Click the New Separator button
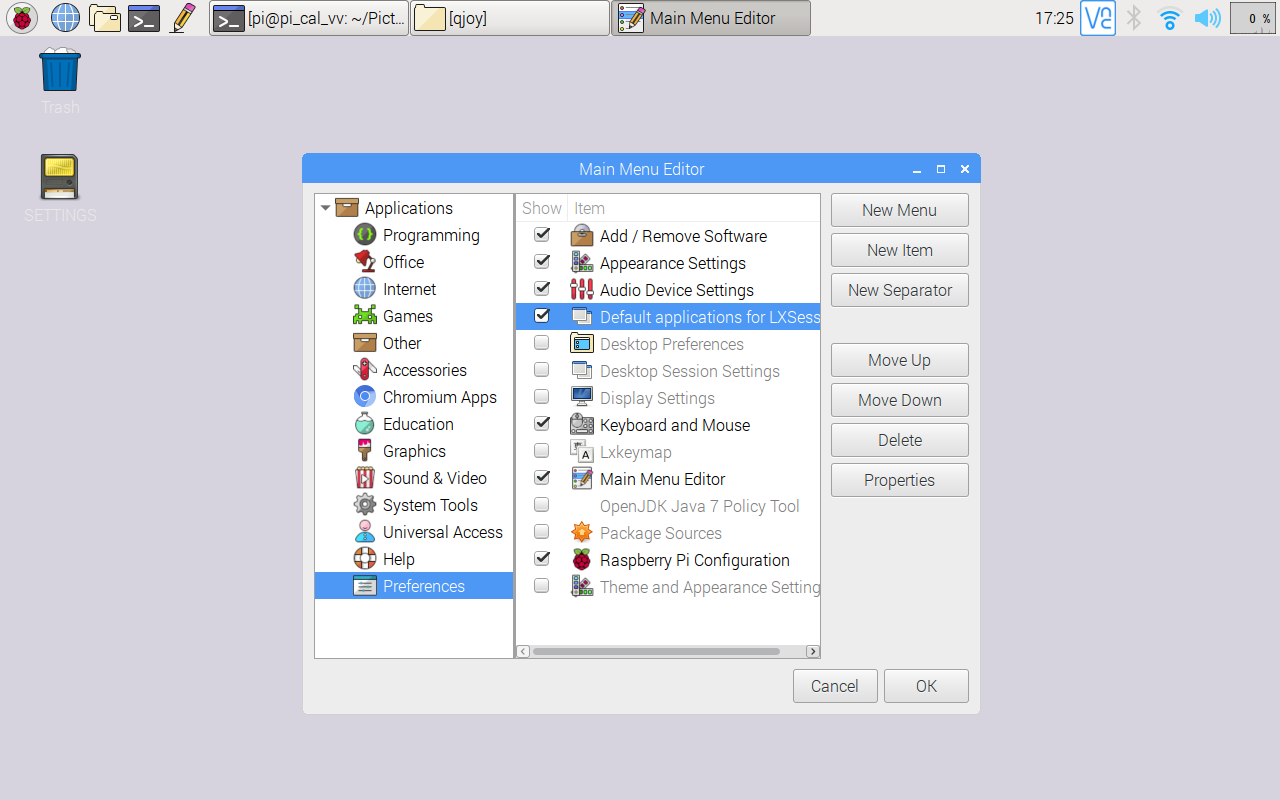 pos(899,289)
